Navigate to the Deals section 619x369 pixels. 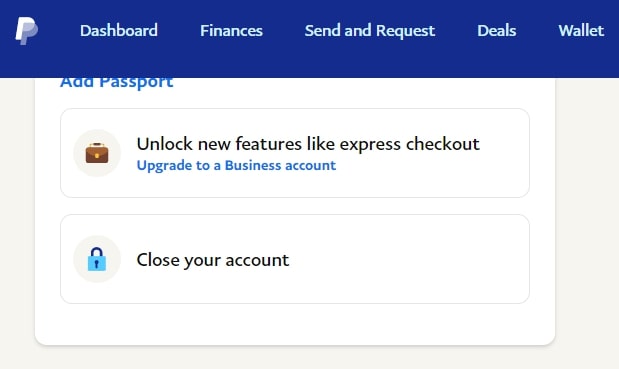[497, 31]
